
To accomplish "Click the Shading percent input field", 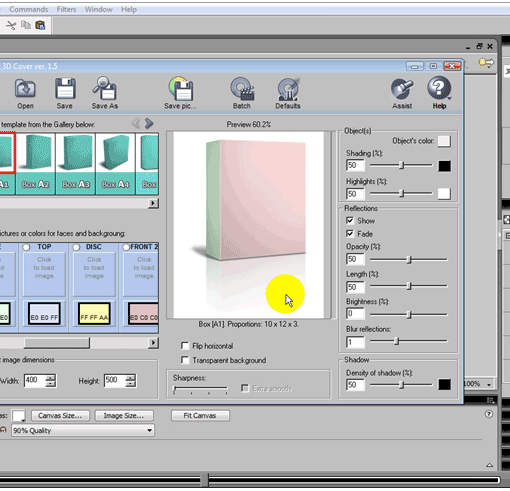I will pyautogui.click(x=355, y=165).
